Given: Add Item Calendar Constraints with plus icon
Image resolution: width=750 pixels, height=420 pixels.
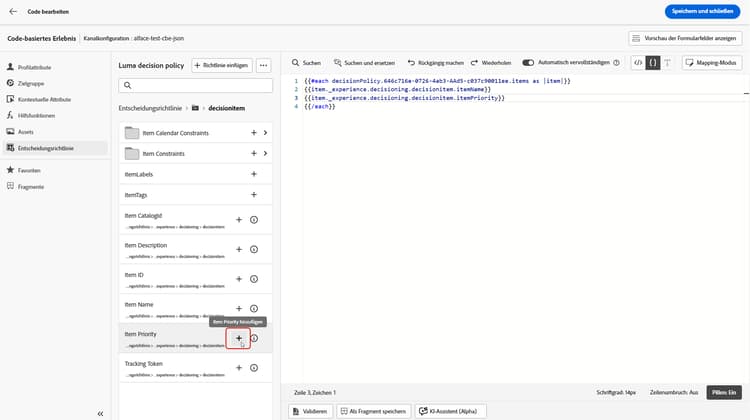Looking at the screenshot, I should [x=254, y=133].
